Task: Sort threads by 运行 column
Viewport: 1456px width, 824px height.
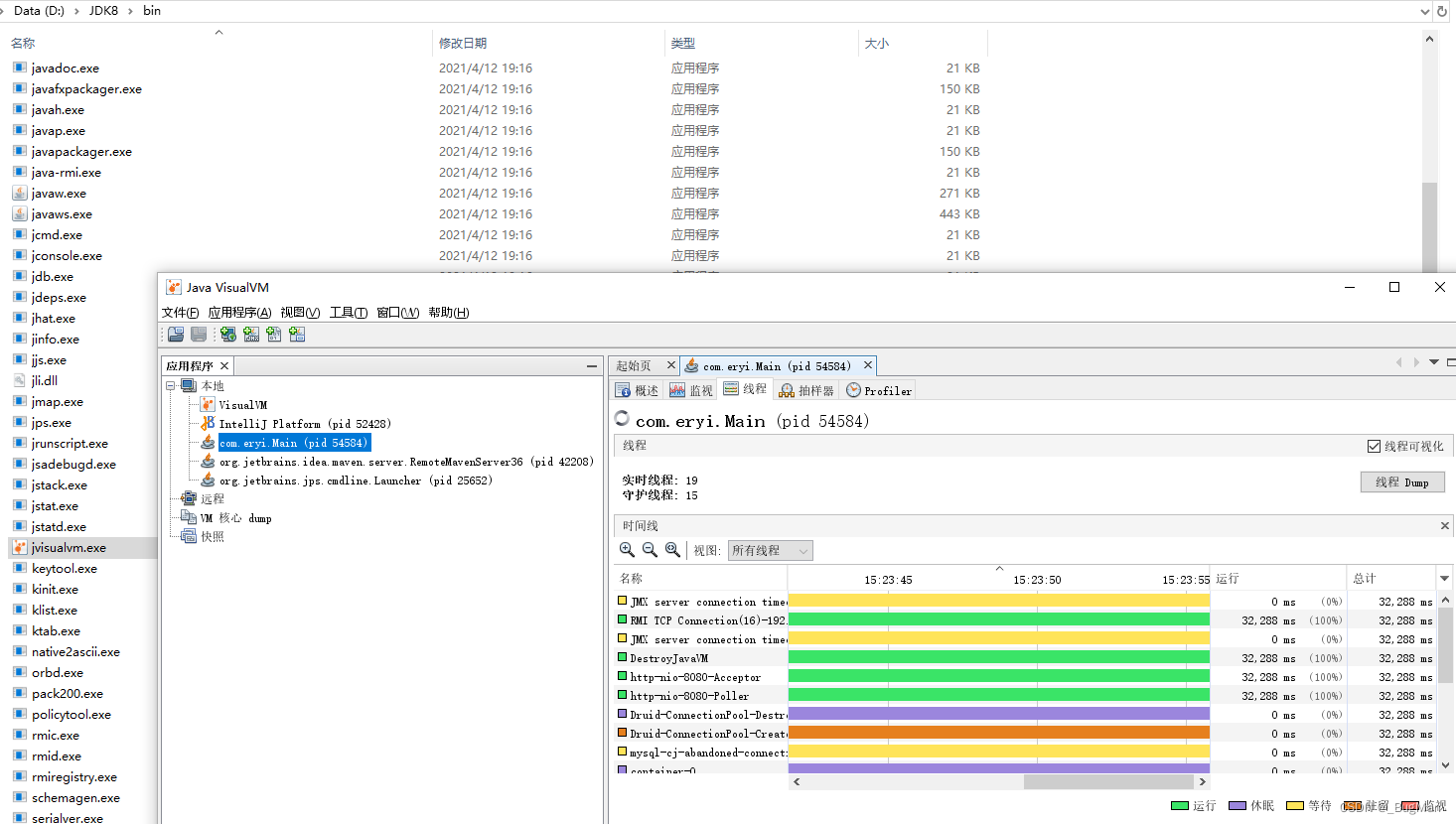Action: 1279,578
